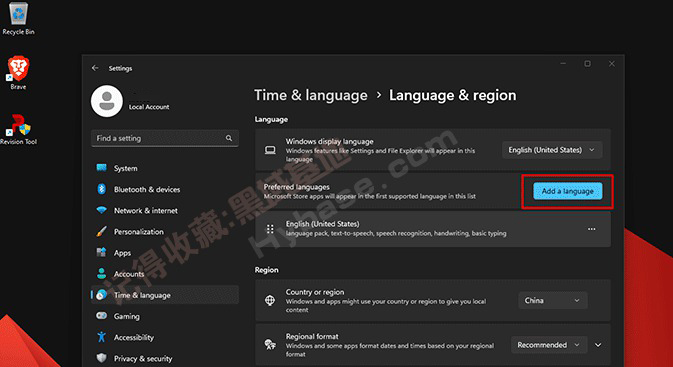The image size is (673, 367).
Task: Open Windows display language dropdown
Action: pyautogui.click(x=552, y=150)
